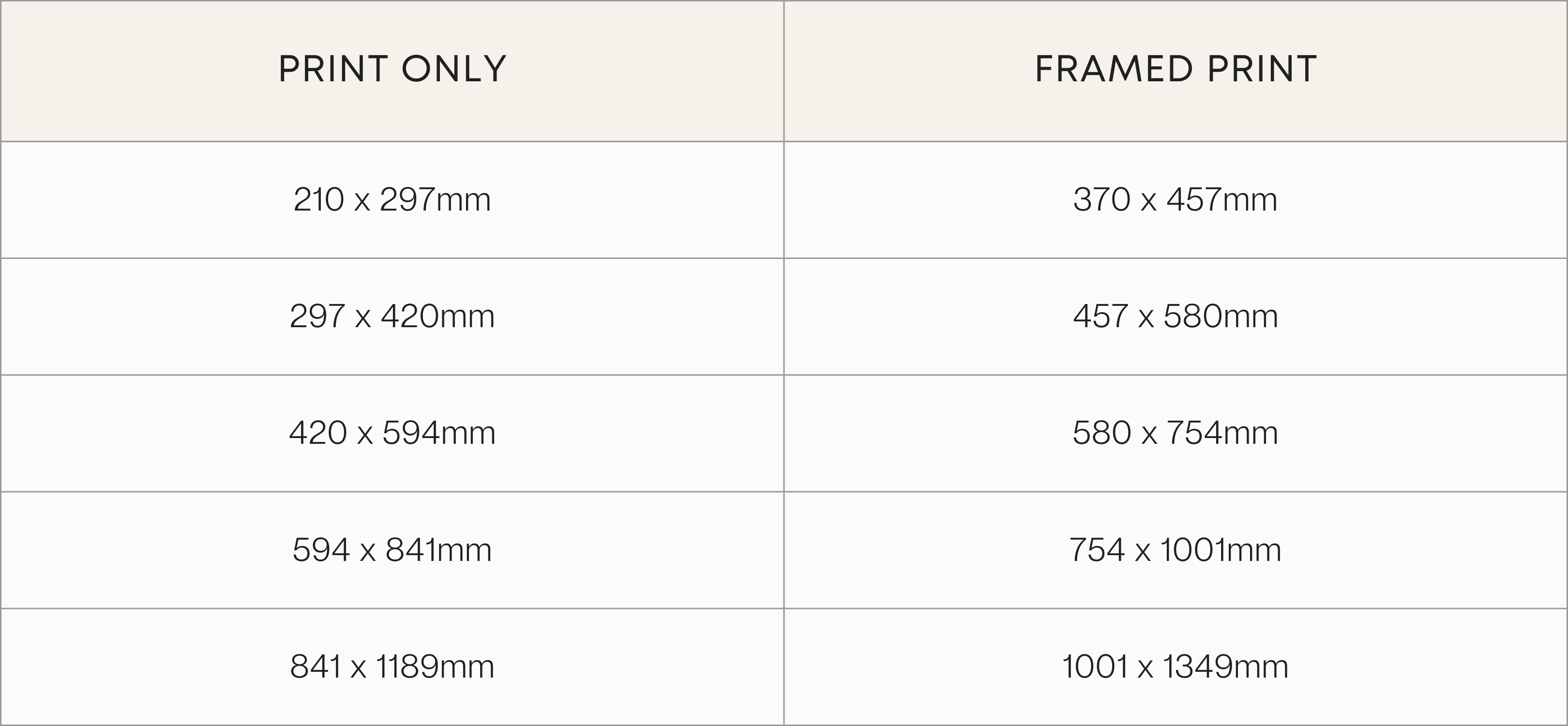The width and height of the screenshot is (1568, 726).
Task: Select the 210 x 297mm print size cell
Action: 392,199
